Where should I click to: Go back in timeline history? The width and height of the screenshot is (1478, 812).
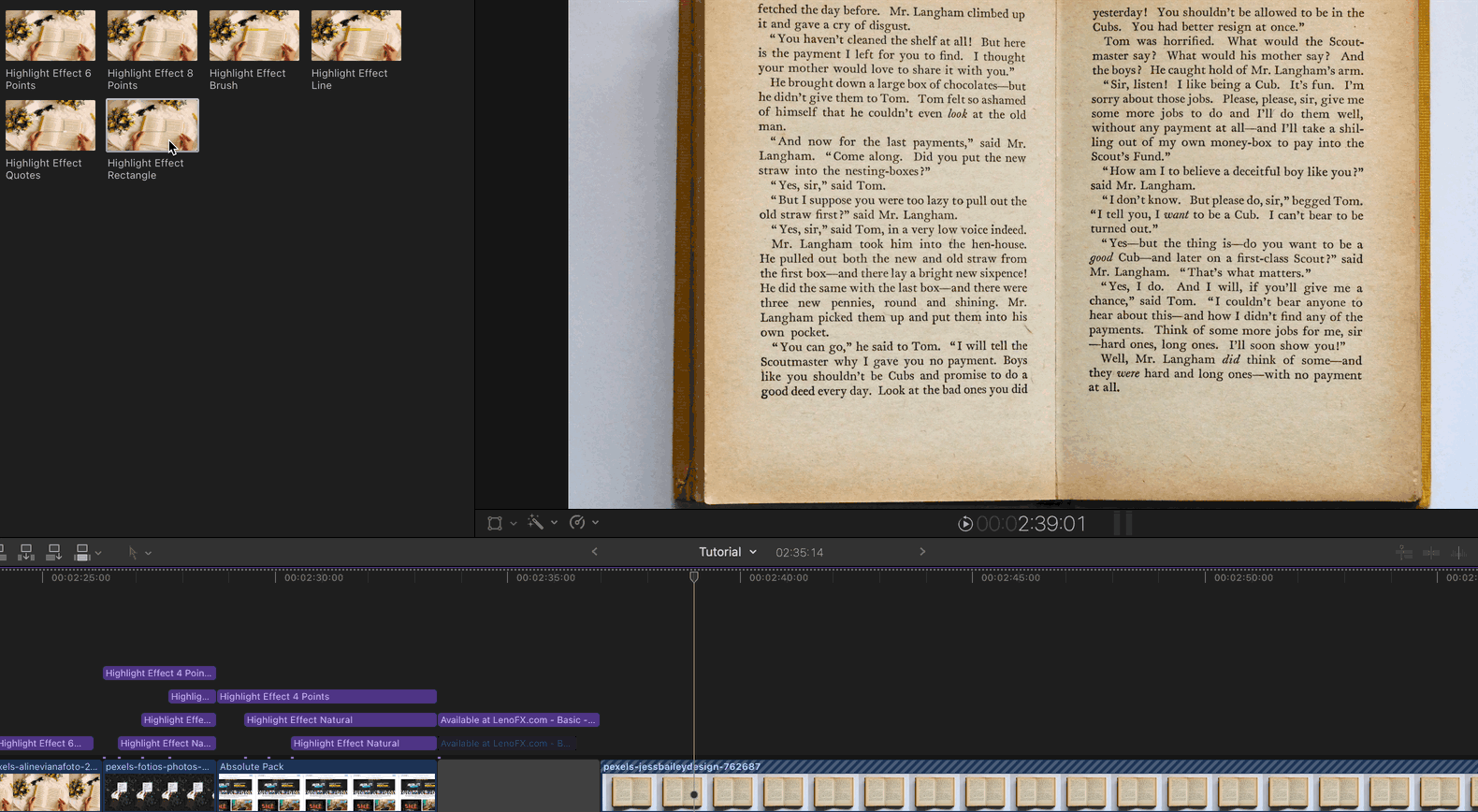pos(594,552)
